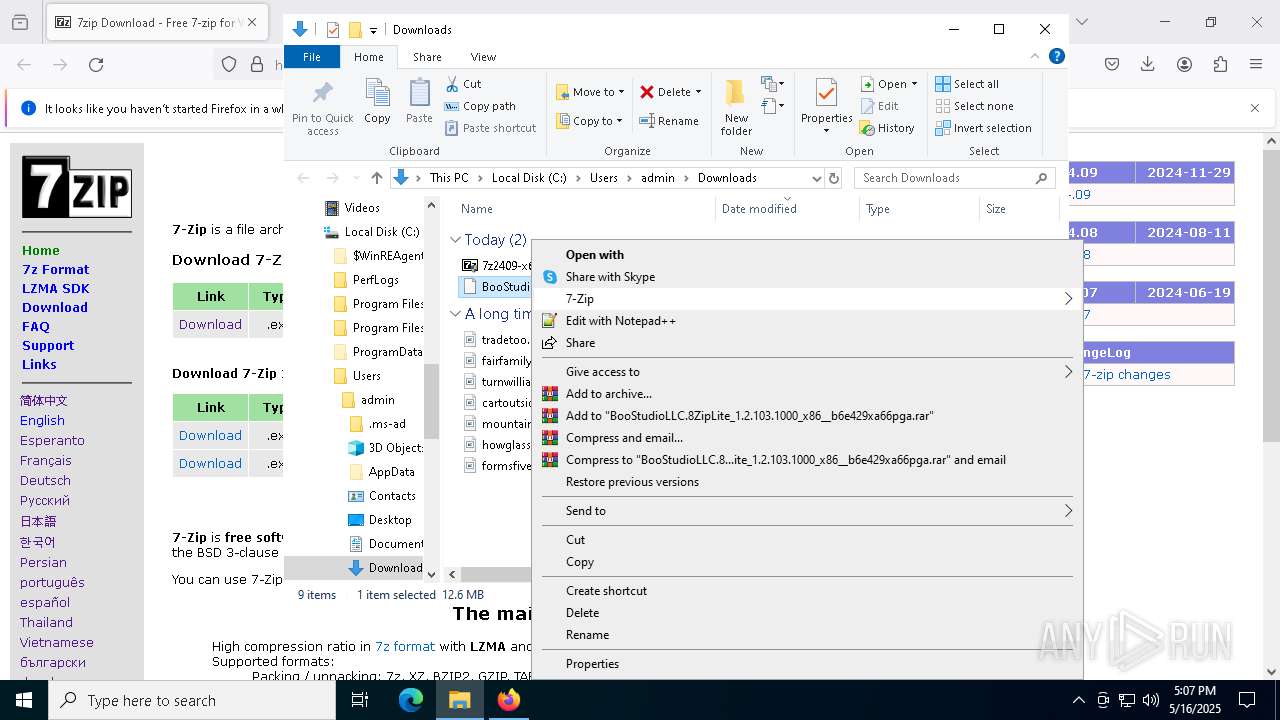Screen dimensions: 1280x720
Task: Collapse the Explorer ribbon chevron
Action: coord(1035,57)
